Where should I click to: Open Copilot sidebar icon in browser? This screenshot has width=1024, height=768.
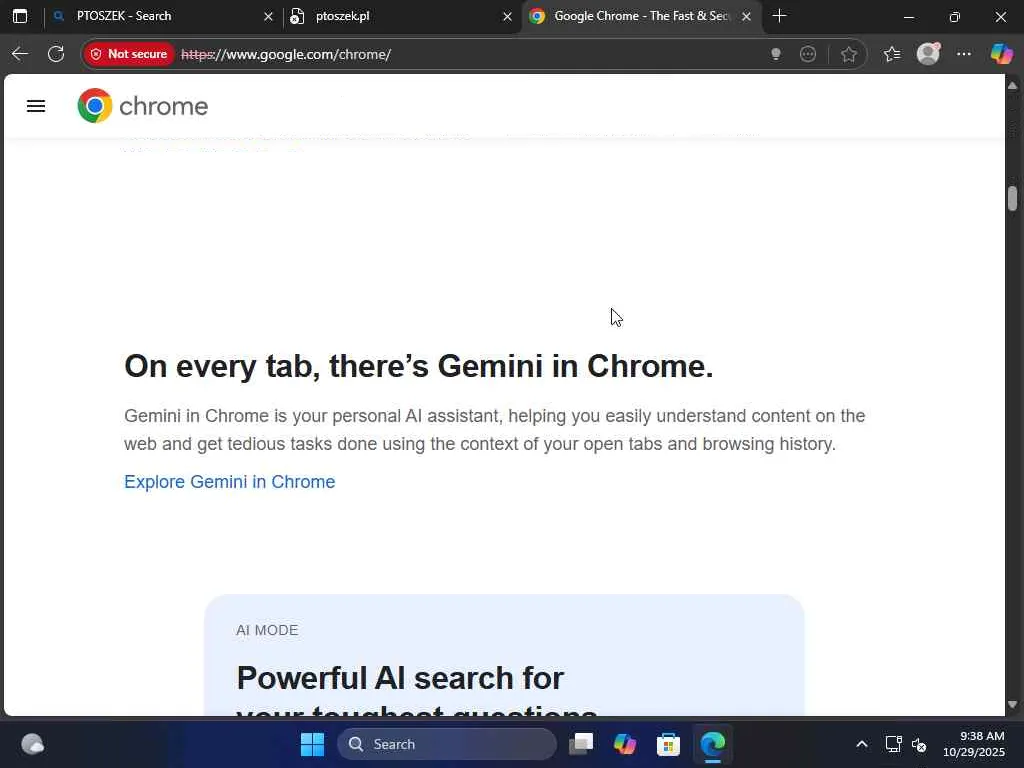click(1001, 54)
